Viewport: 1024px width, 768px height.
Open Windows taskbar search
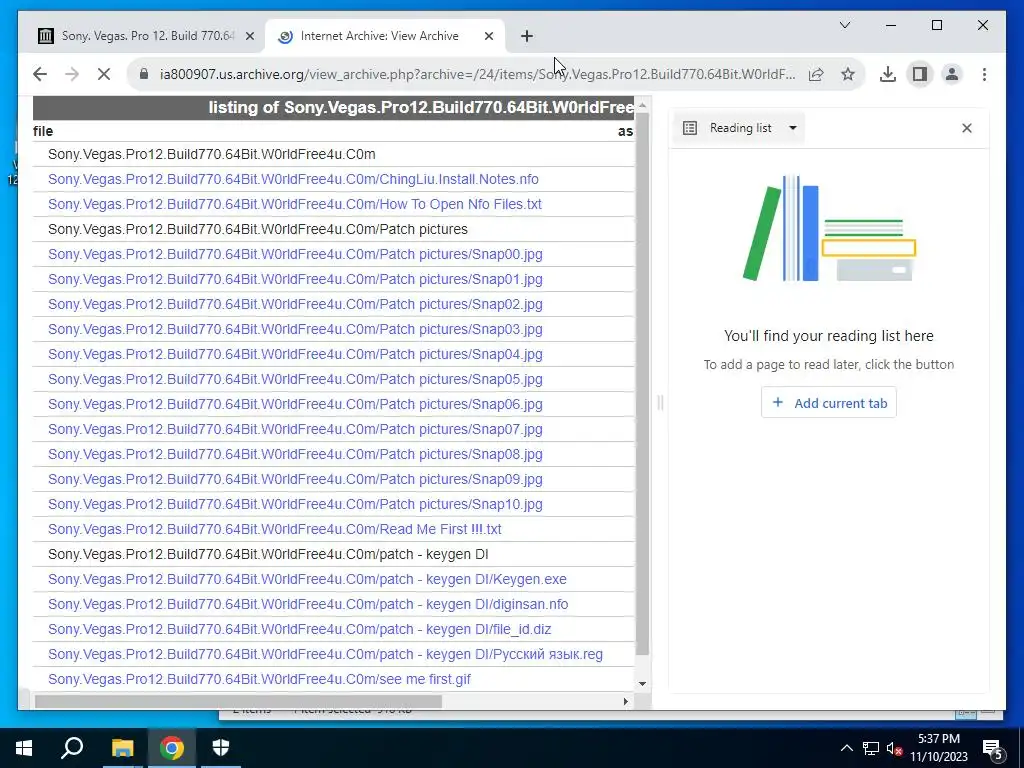(72, 748)
